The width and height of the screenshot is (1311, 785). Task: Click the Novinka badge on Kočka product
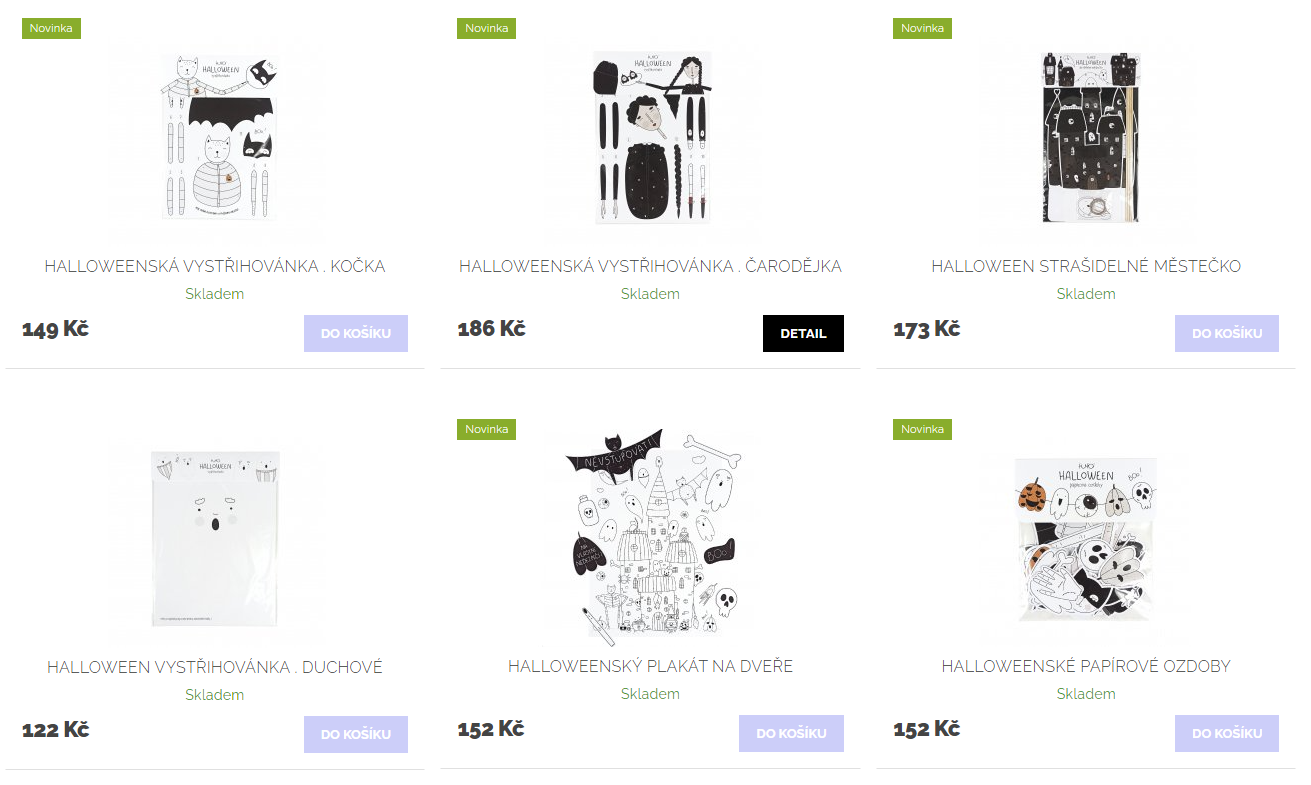click(x=51, y=28)
